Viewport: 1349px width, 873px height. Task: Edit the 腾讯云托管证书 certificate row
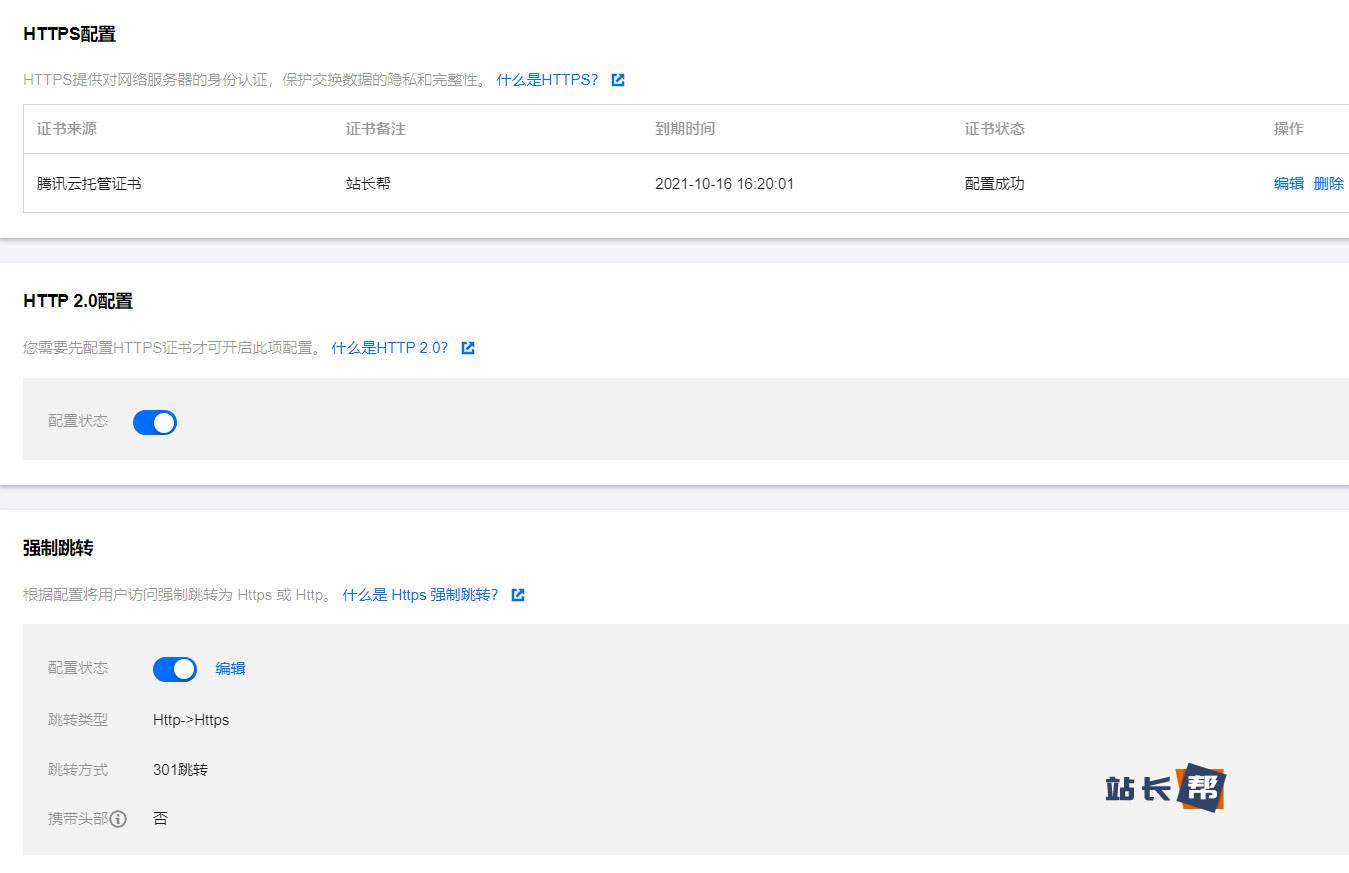1288,183
